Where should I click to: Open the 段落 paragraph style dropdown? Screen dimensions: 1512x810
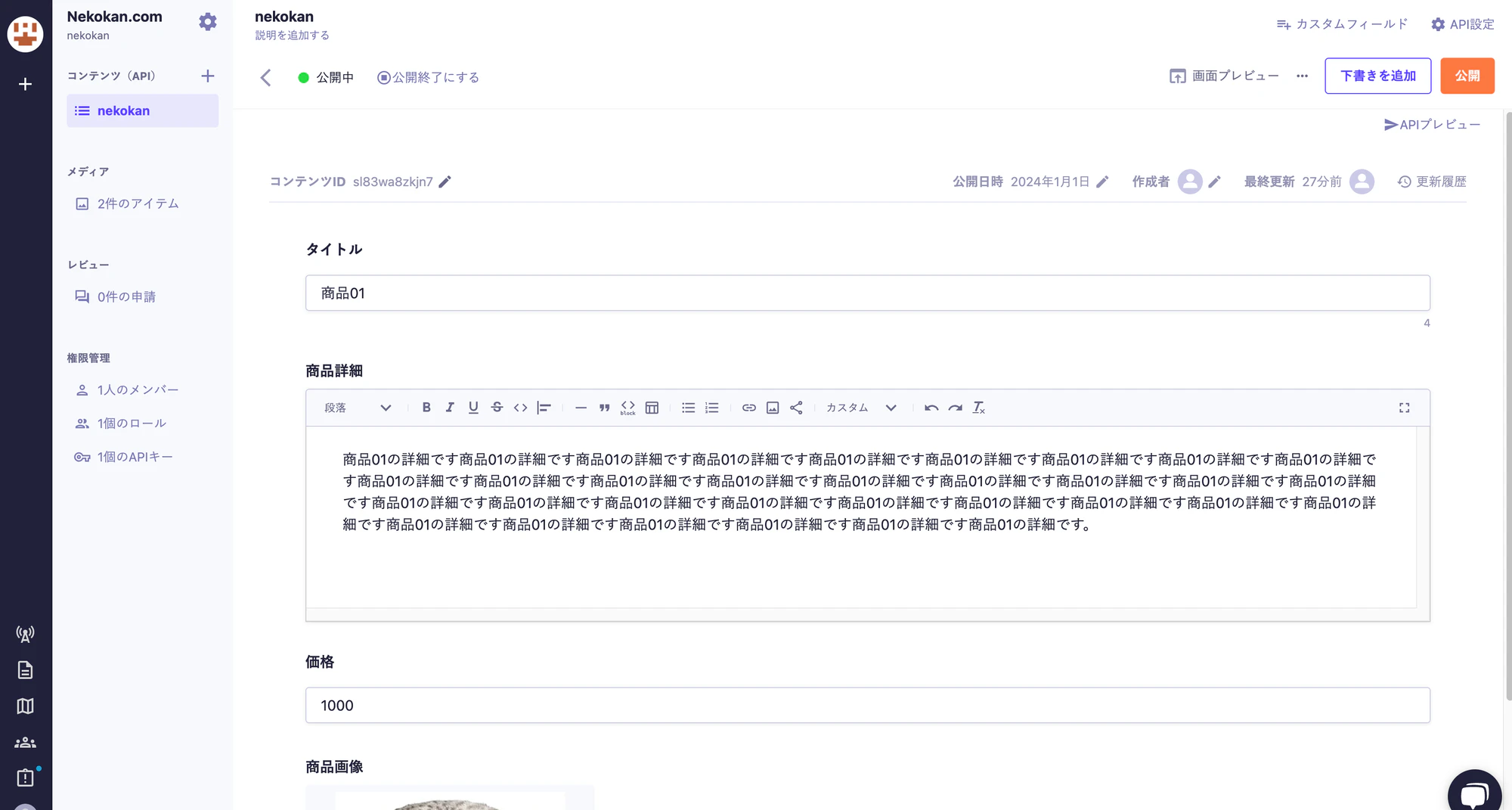pos(358,408)
